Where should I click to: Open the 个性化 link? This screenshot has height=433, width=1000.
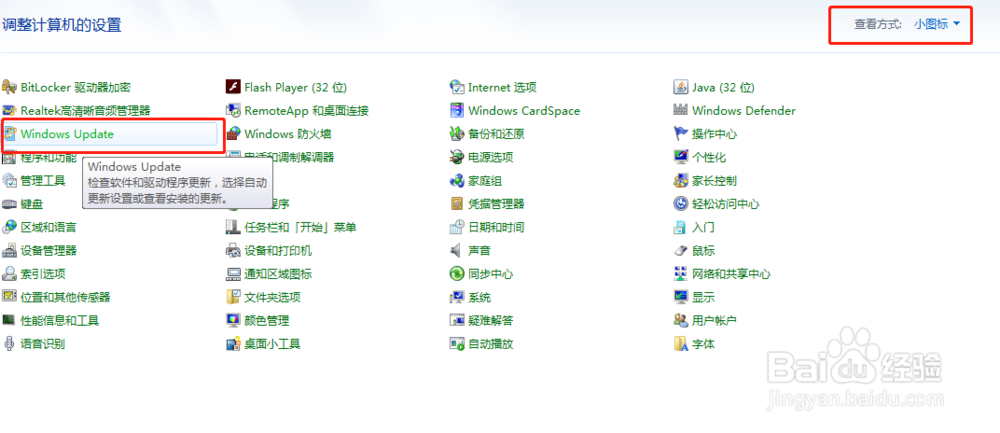click(x=709, y=158)
